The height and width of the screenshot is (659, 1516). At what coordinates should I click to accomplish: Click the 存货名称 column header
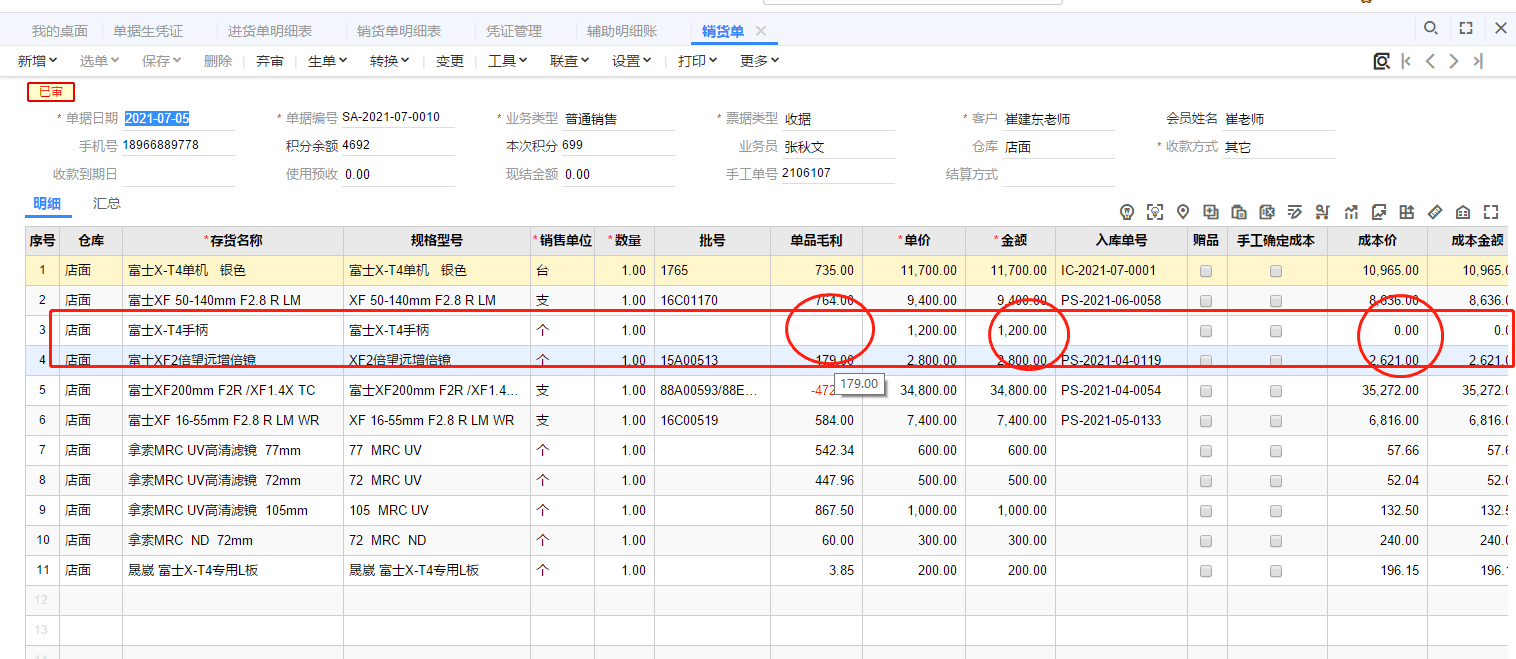(x=233, y=241)
